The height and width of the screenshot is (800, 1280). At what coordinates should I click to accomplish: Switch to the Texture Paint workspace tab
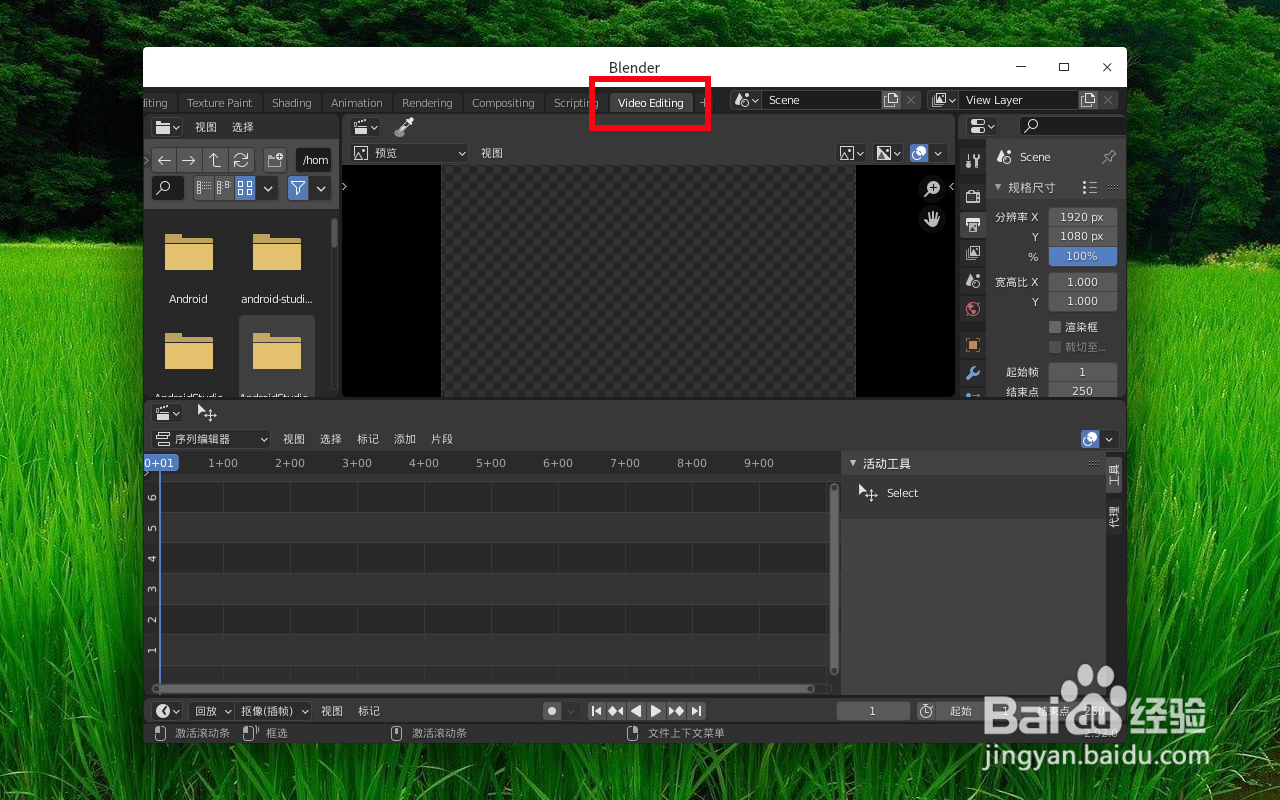pos(219,103)
